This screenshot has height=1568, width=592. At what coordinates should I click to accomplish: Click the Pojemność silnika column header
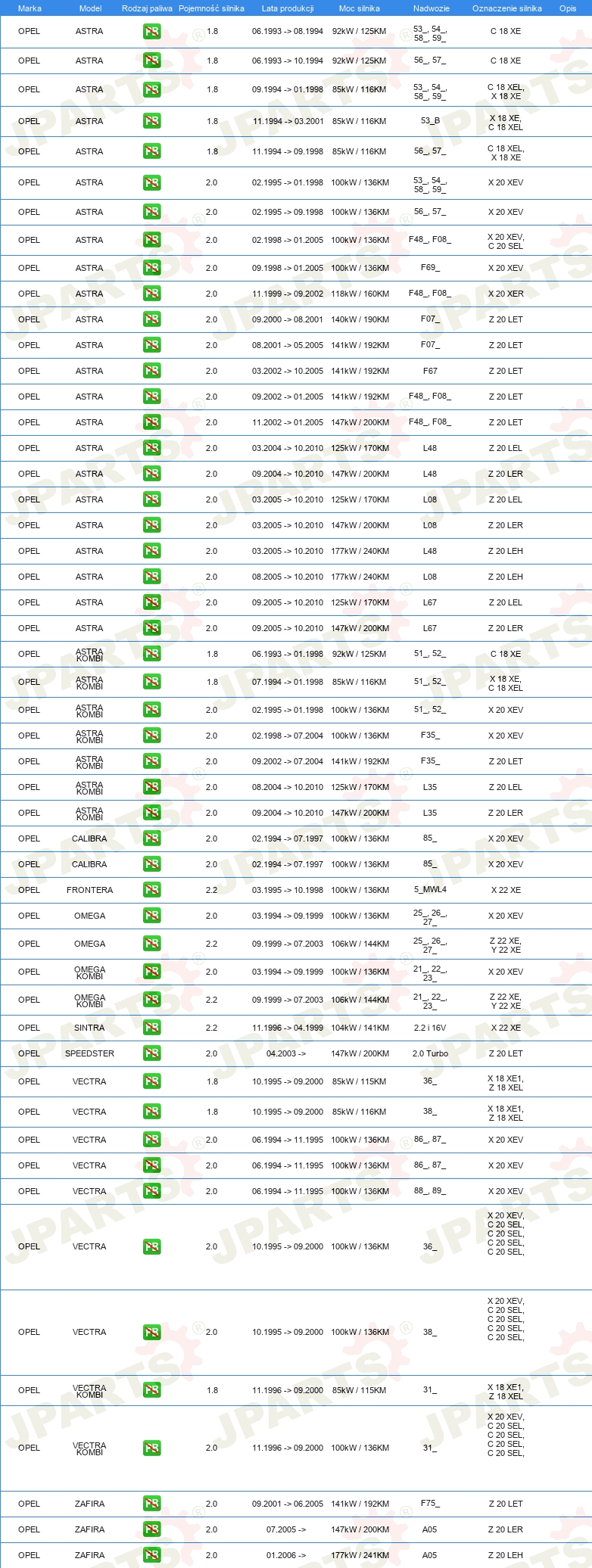tap(211, 8)
